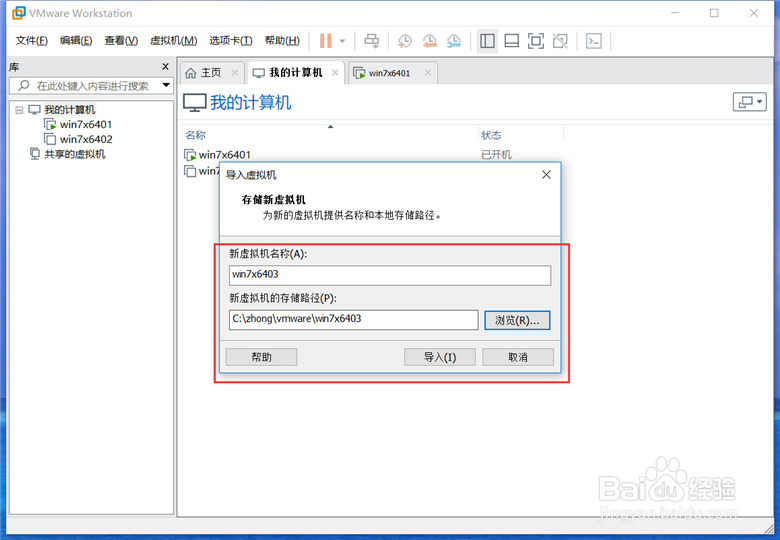Open the 编辑(E) menu

(76, 41)
